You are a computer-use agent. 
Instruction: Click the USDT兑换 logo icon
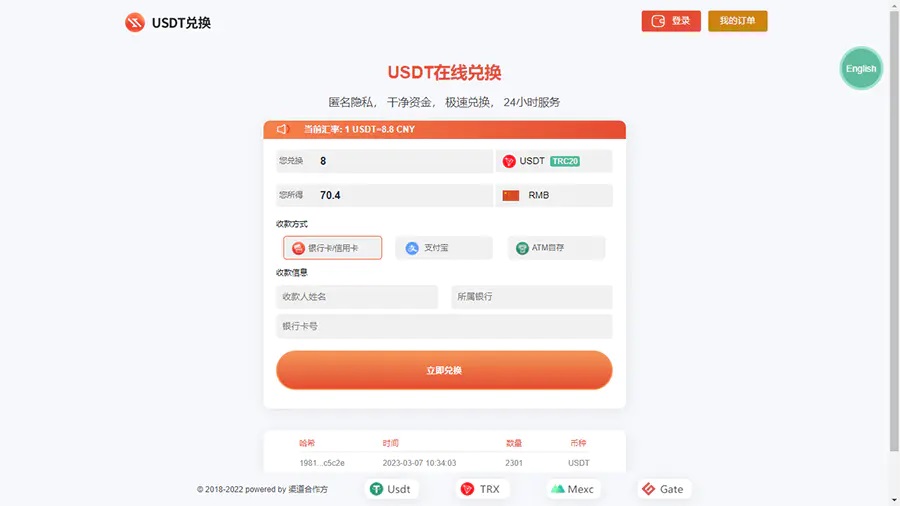135,22
